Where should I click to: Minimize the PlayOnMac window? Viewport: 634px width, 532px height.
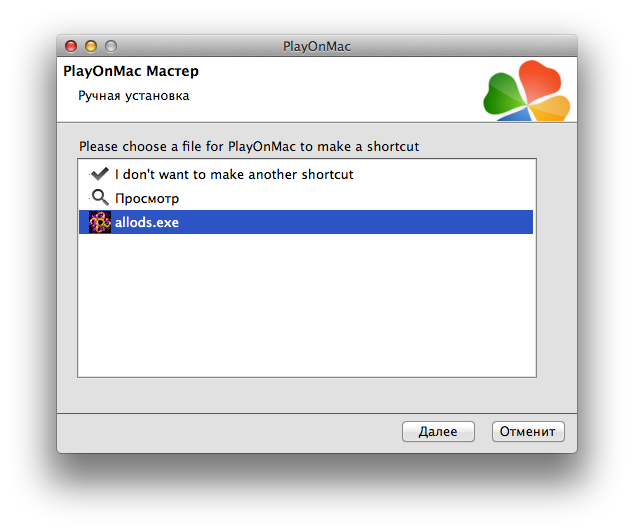click(91, 46)
